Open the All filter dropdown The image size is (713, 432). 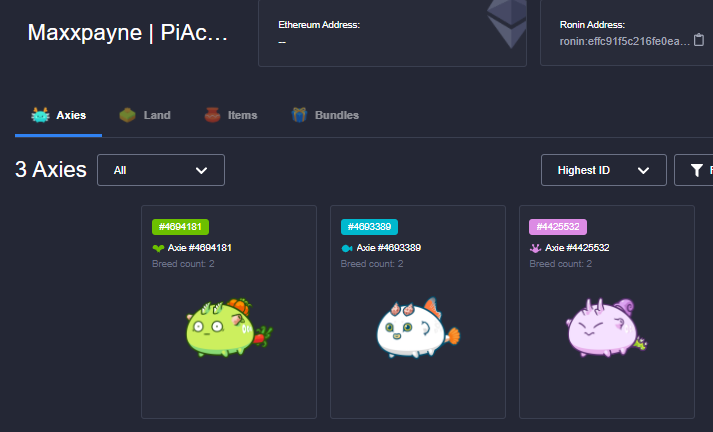tap(161, 170)
